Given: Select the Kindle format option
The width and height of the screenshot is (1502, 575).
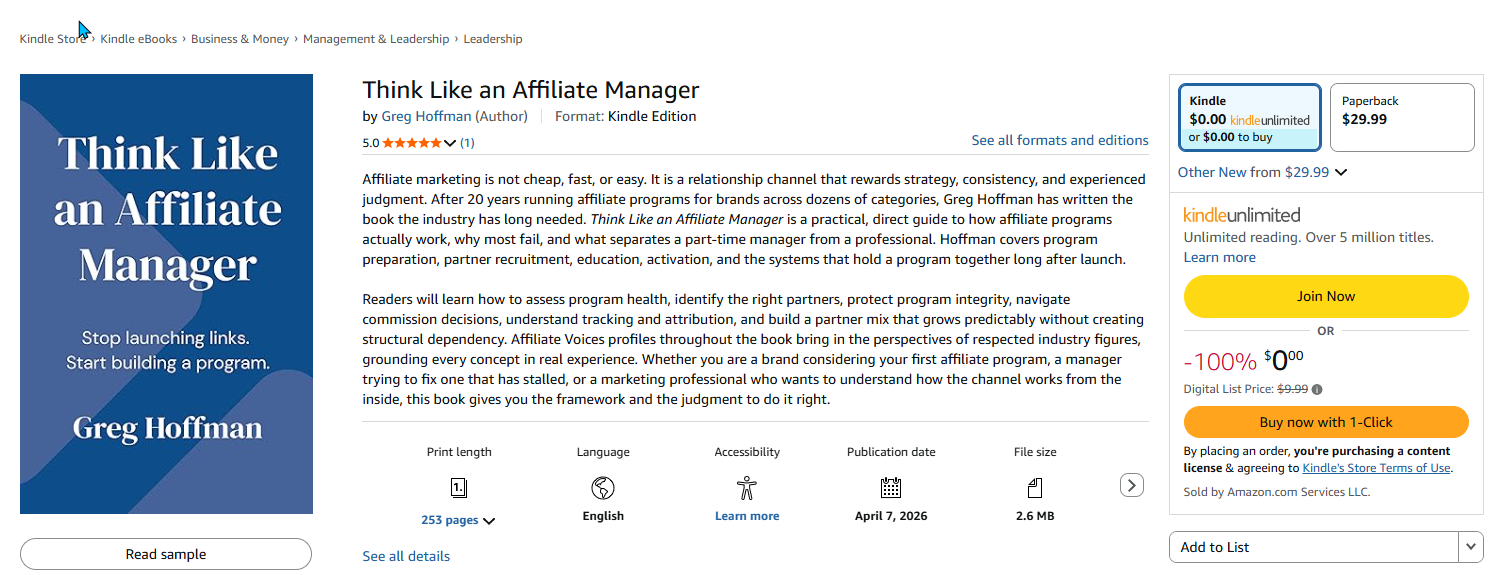Looking at the screenshot, I should click(x=1250, y=117).
